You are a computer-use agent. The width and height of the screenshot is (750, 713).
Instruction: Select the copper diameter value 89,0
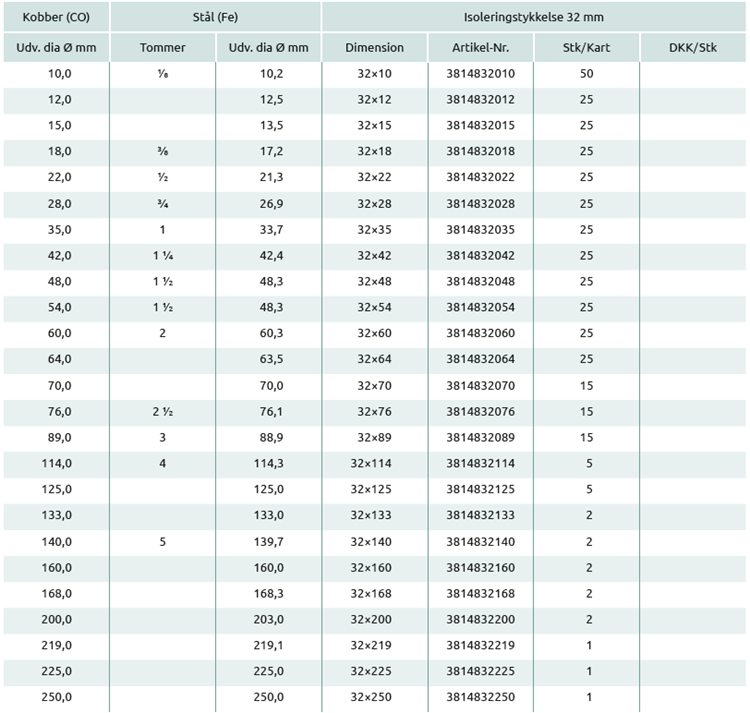click(x=59, y=437)
